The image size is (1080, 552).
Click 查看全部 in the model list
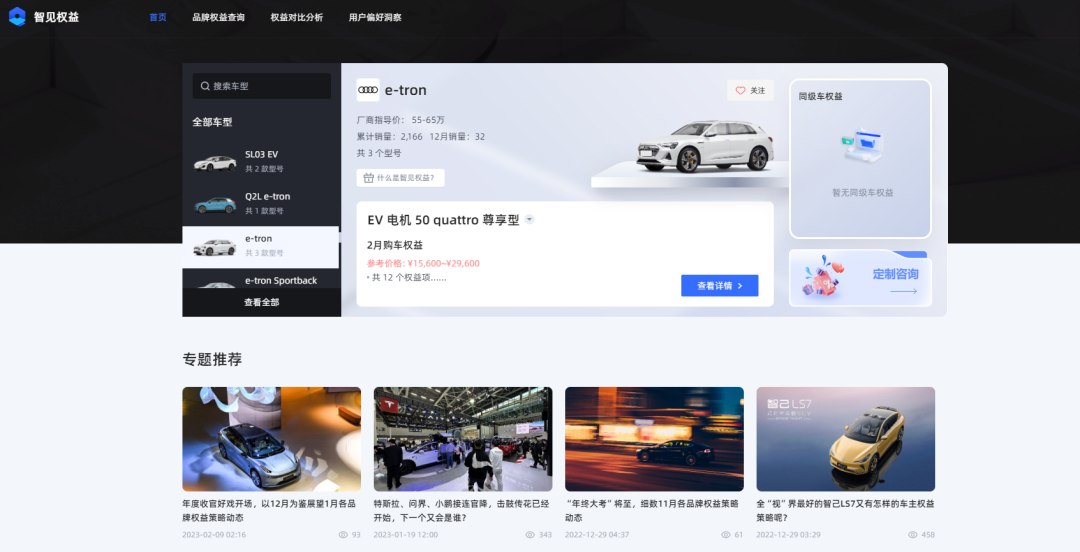click(262, 303)
